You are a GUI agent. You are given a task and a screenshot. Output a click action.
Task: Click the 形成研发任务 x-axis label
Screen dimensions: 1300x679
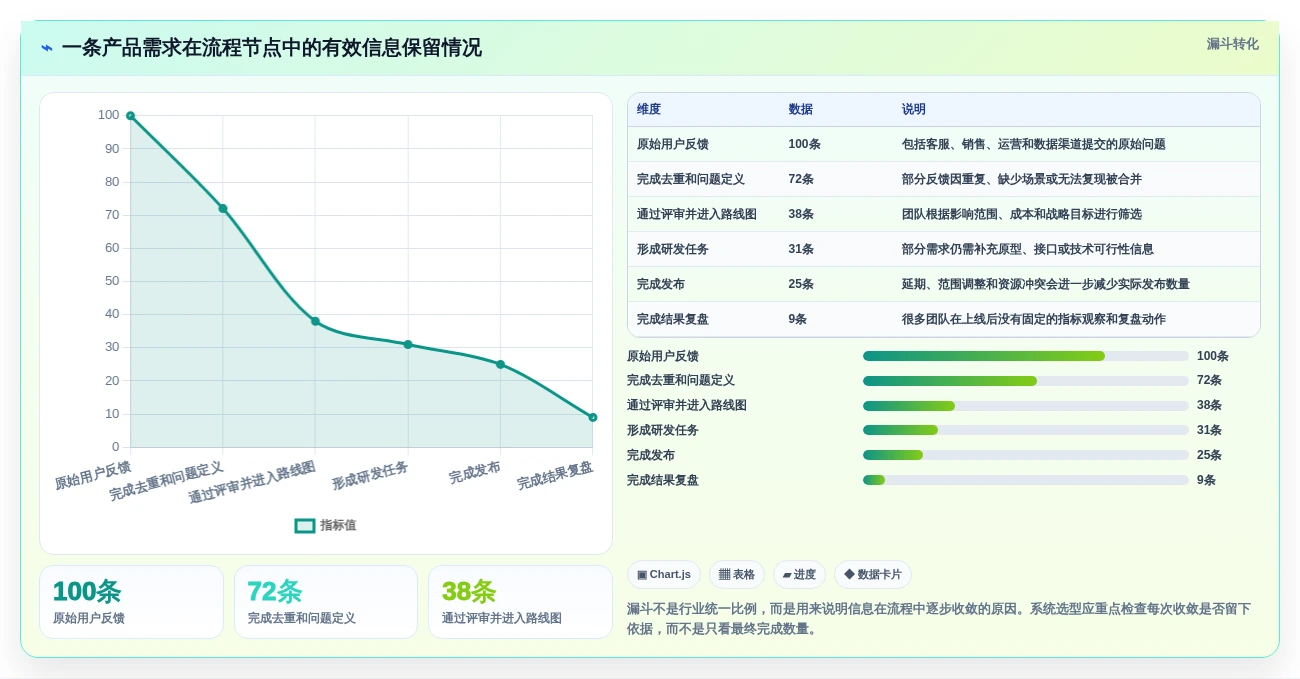370,476
